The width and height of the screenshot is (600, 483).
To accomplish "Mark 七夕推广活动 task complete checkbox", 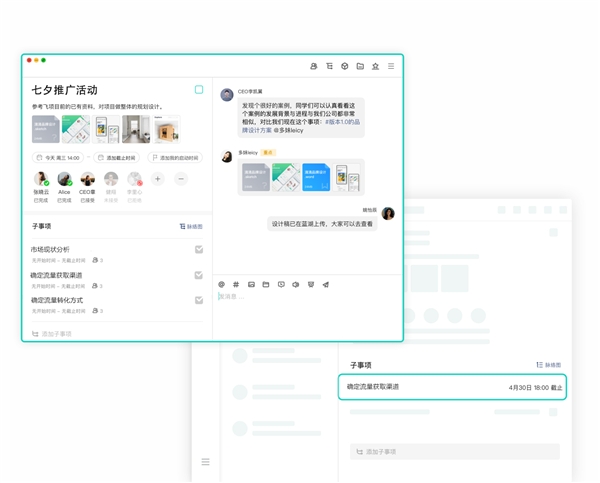I will [199, 90].
